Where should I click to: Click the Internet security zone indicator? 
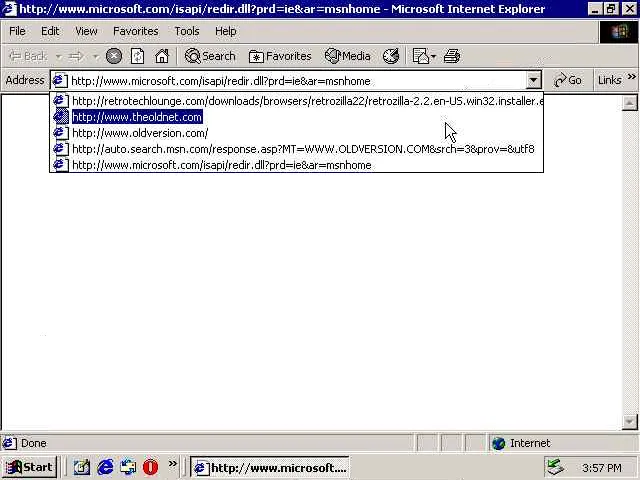point(521,443)
